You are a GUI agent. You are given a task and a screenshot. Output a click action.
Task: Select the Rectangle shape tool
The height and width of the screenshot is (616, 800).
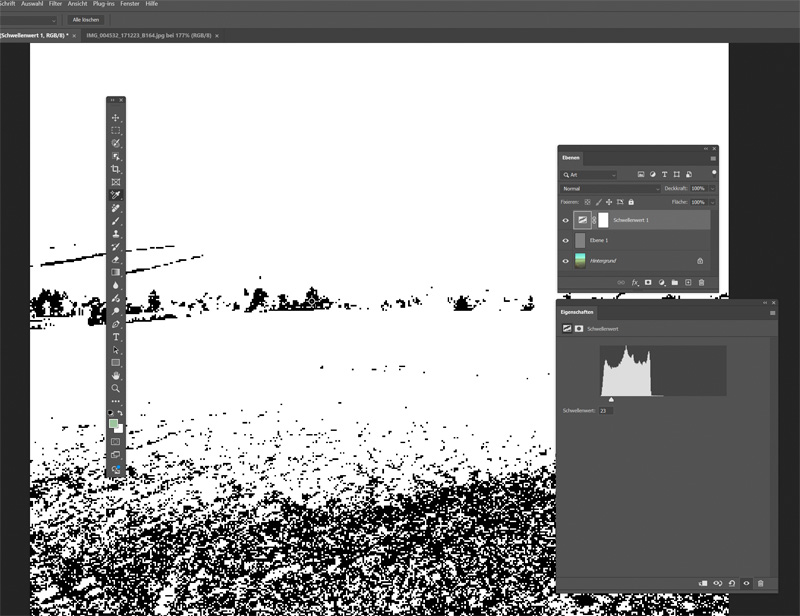click(116, 363)
